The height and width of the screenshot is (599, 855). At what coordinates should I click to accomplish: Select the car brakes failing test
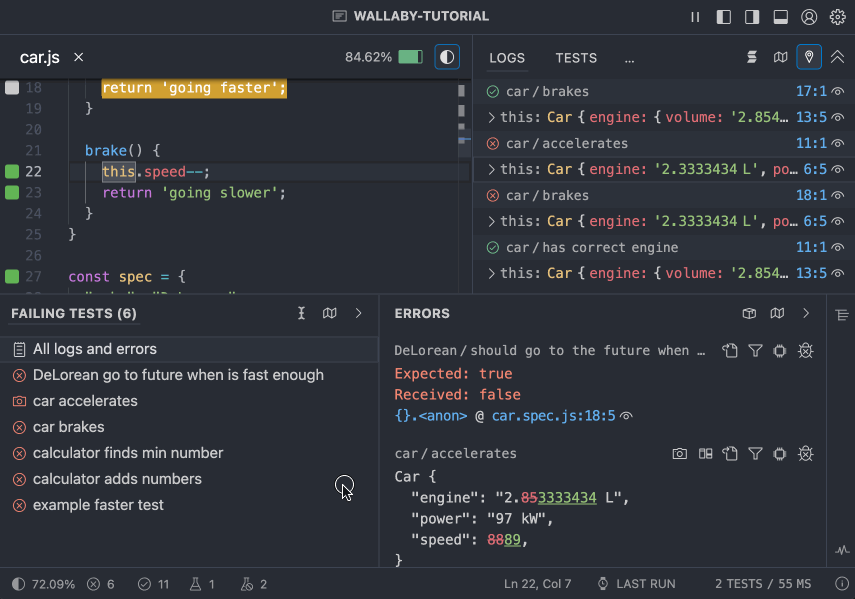[189, 427]
